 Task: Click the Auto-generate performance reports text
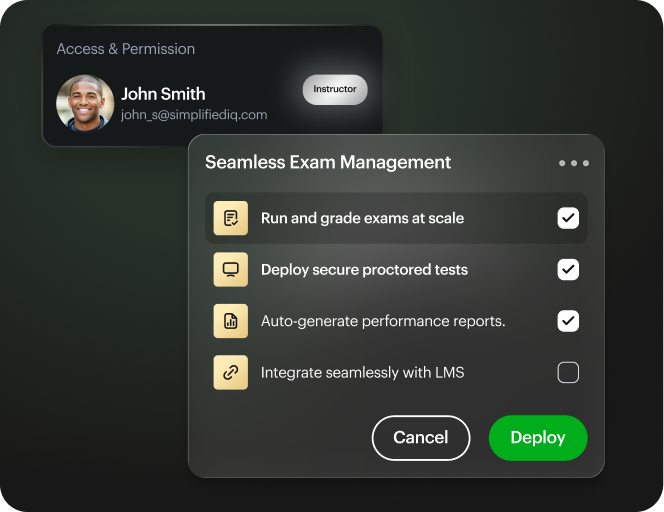[383, 321]
